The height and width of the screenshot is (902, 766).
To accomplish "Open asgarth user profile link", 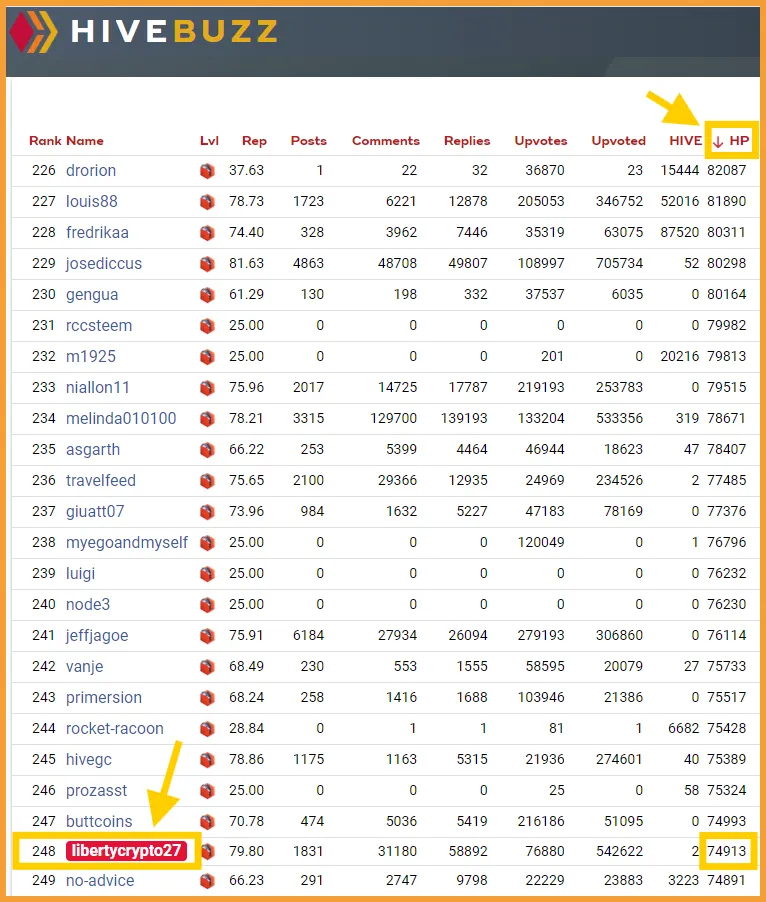I will point(93,449).
